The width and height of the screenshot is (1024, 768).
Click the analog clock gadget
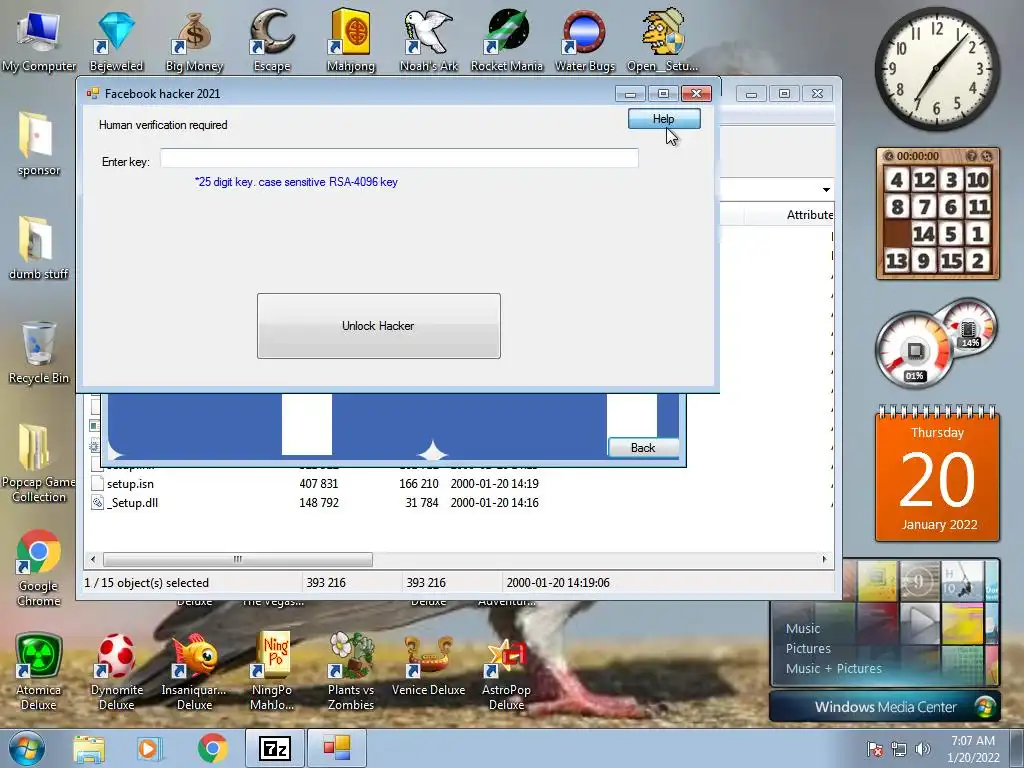(937, 69)
